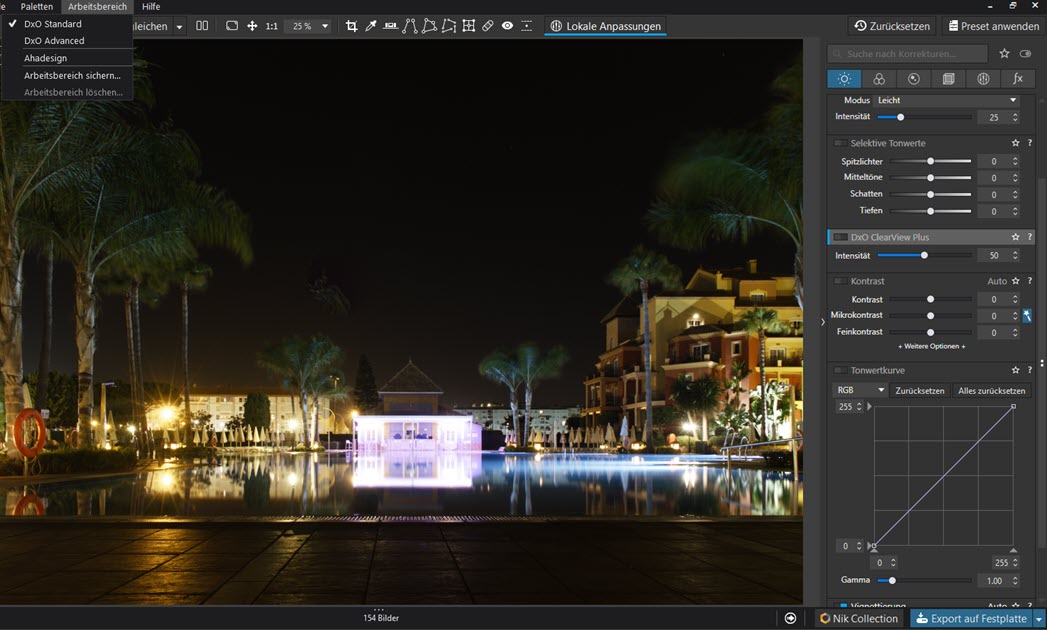1047x630 pixels.
Task: Click the Lokale Anpassungen button
Action: [x=605, y=26]
